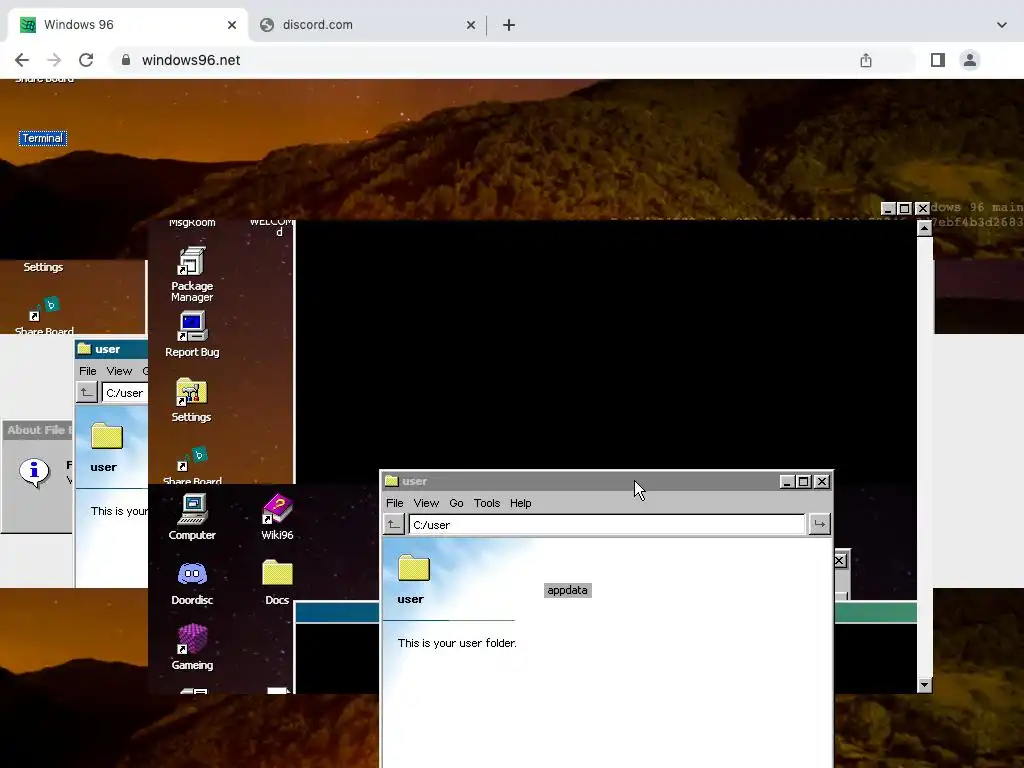Reload the windows96.net page

click(x=86, y=60)
